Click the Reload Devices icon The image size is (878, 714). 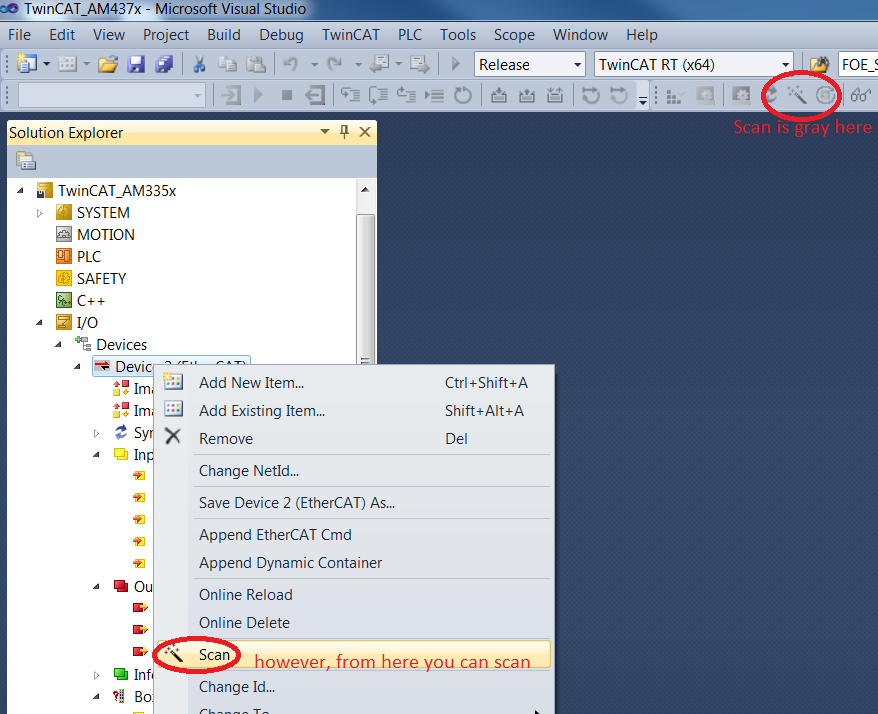[x=771, y=96]
